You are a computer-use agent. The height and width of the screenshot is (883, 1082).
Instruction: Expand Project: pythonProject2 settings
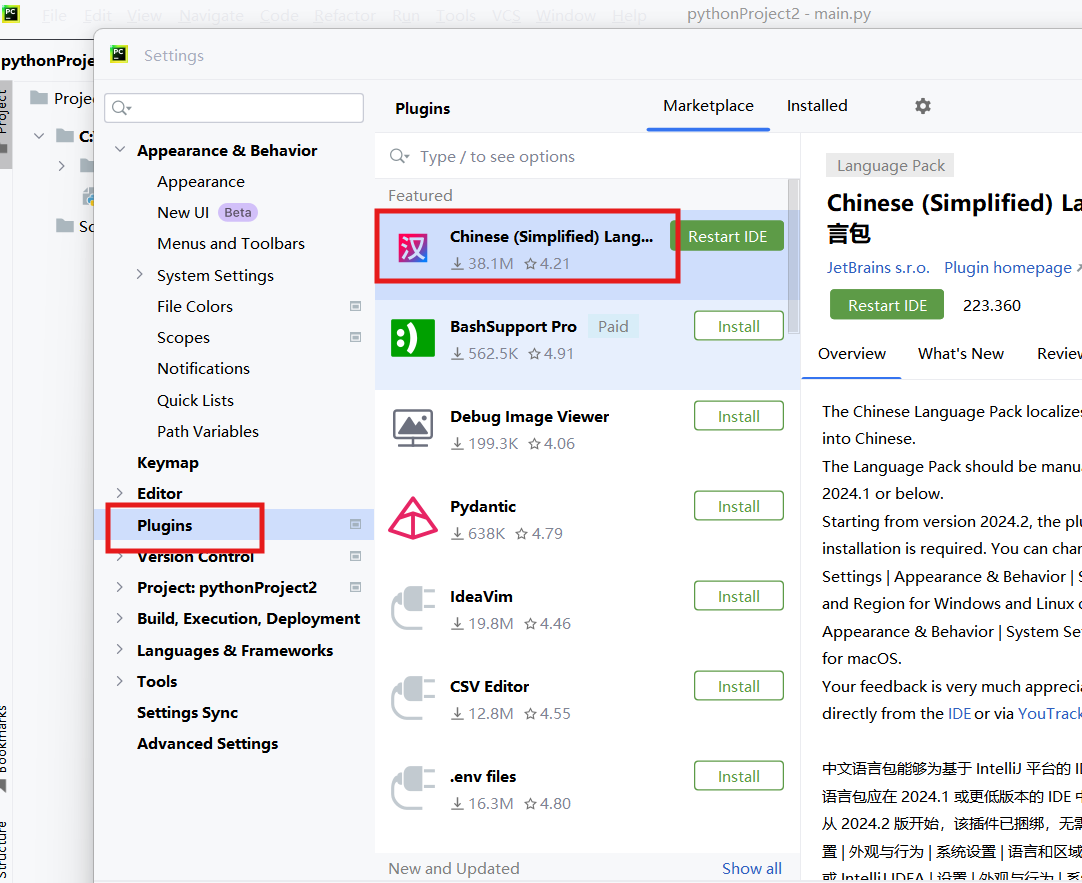[x=120, y=587]
